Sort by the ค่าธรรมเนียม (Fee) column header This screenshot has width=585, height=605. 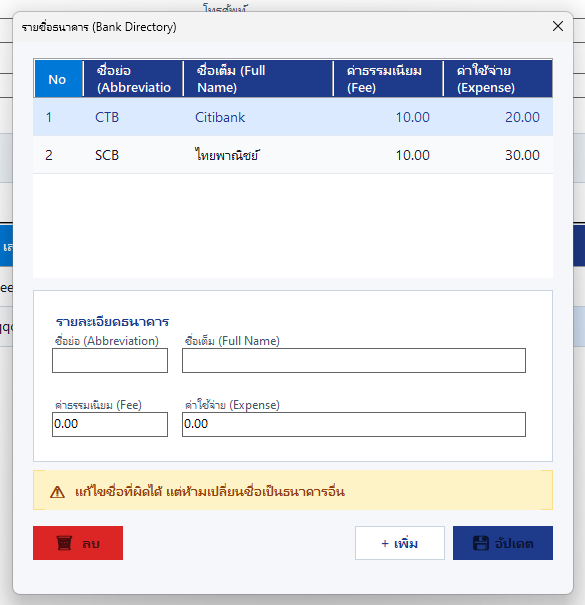388,79
